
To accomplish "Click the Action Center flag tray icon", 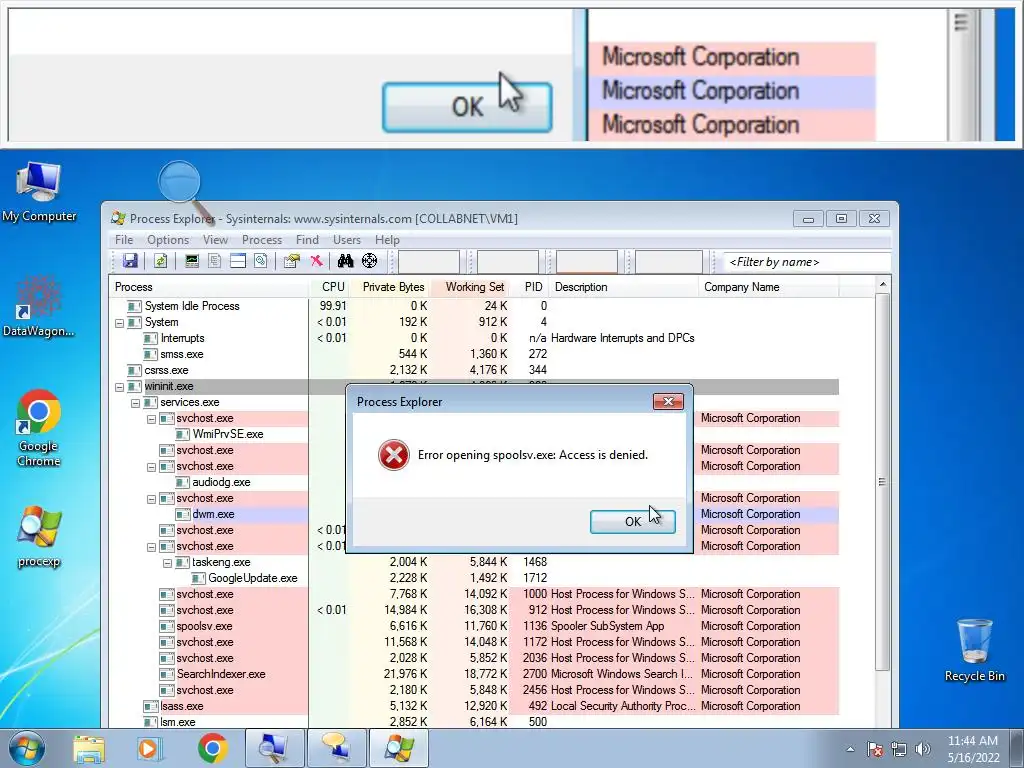I will tap(875, 749).
